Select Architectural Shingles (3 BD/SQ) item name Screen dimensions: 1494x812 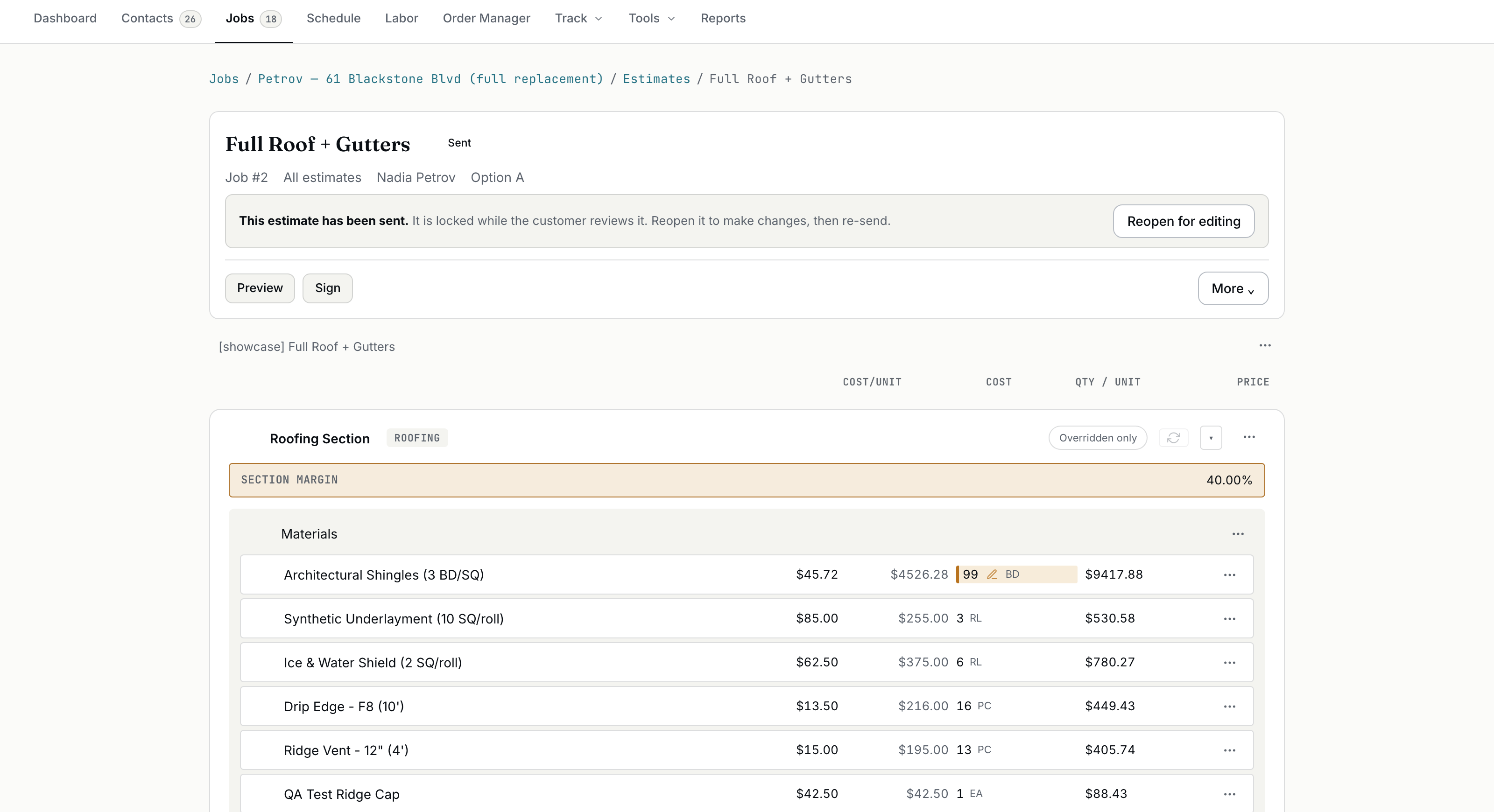(383, 575)
